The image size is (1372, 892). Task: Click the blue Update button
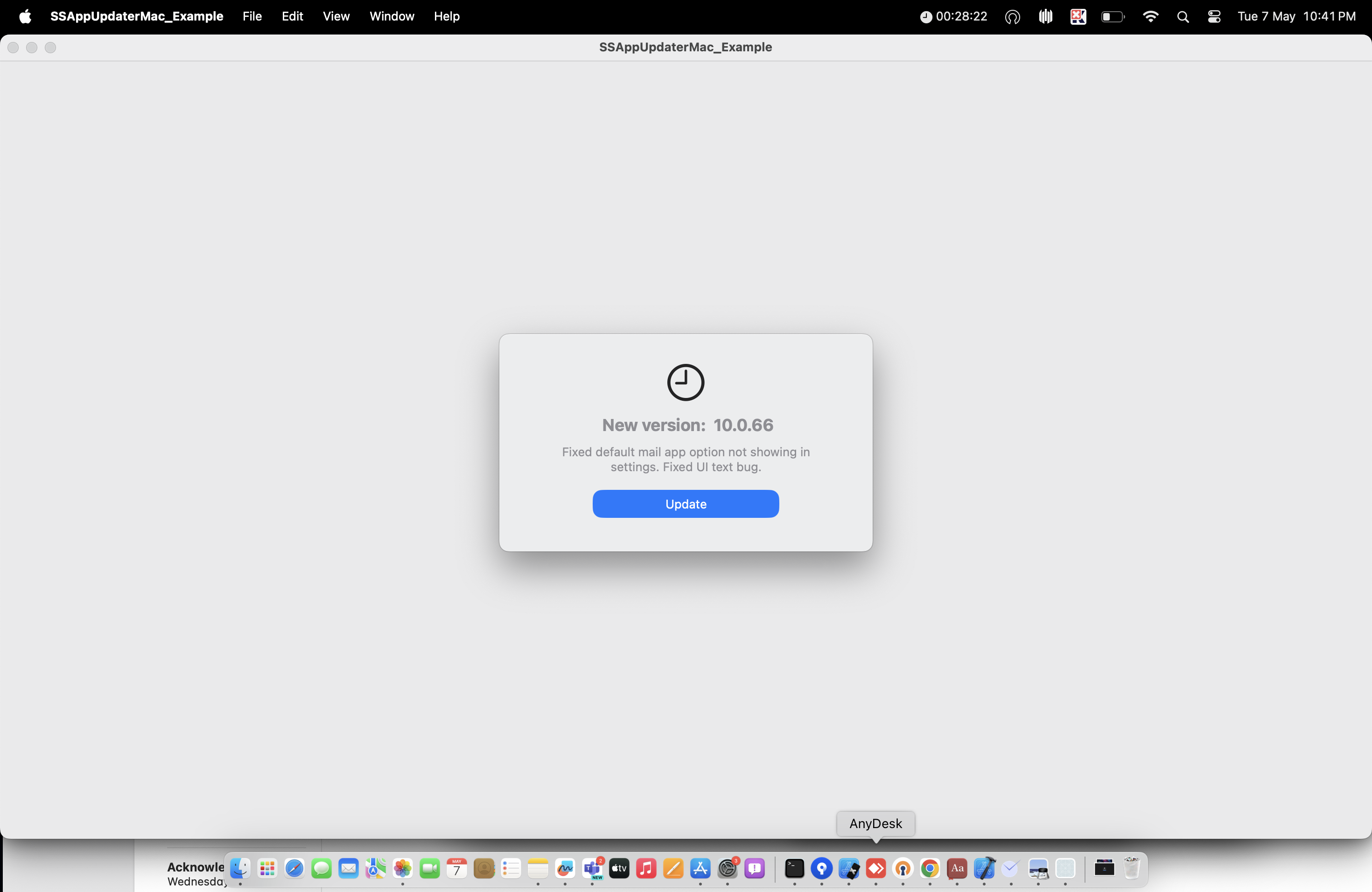tap(686, 504)
